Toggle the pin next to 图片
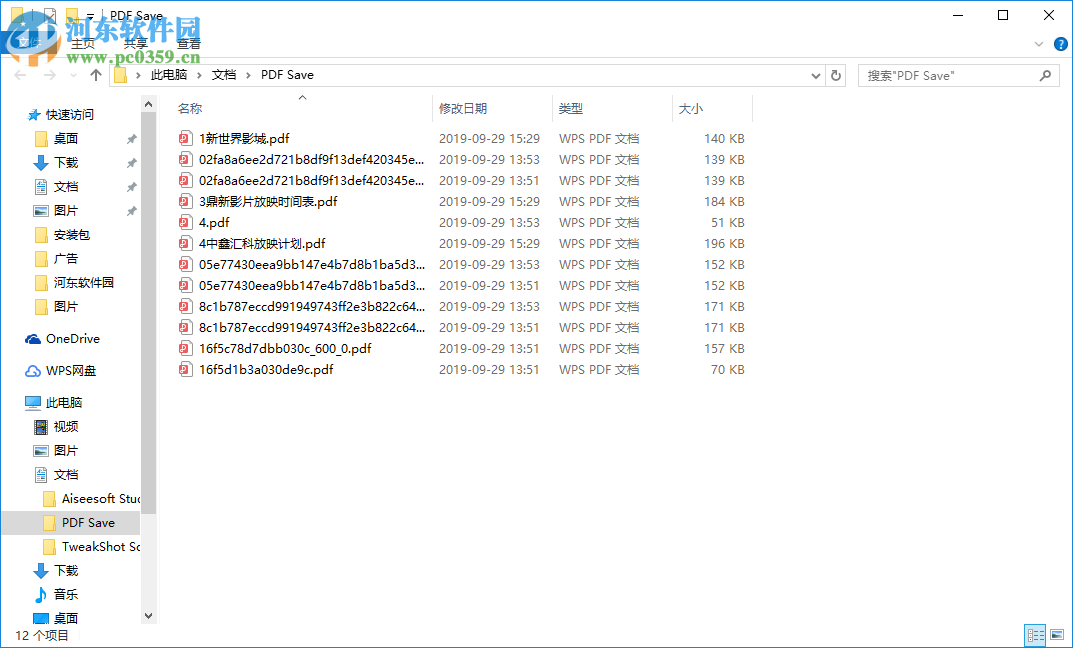 (131, 210)
